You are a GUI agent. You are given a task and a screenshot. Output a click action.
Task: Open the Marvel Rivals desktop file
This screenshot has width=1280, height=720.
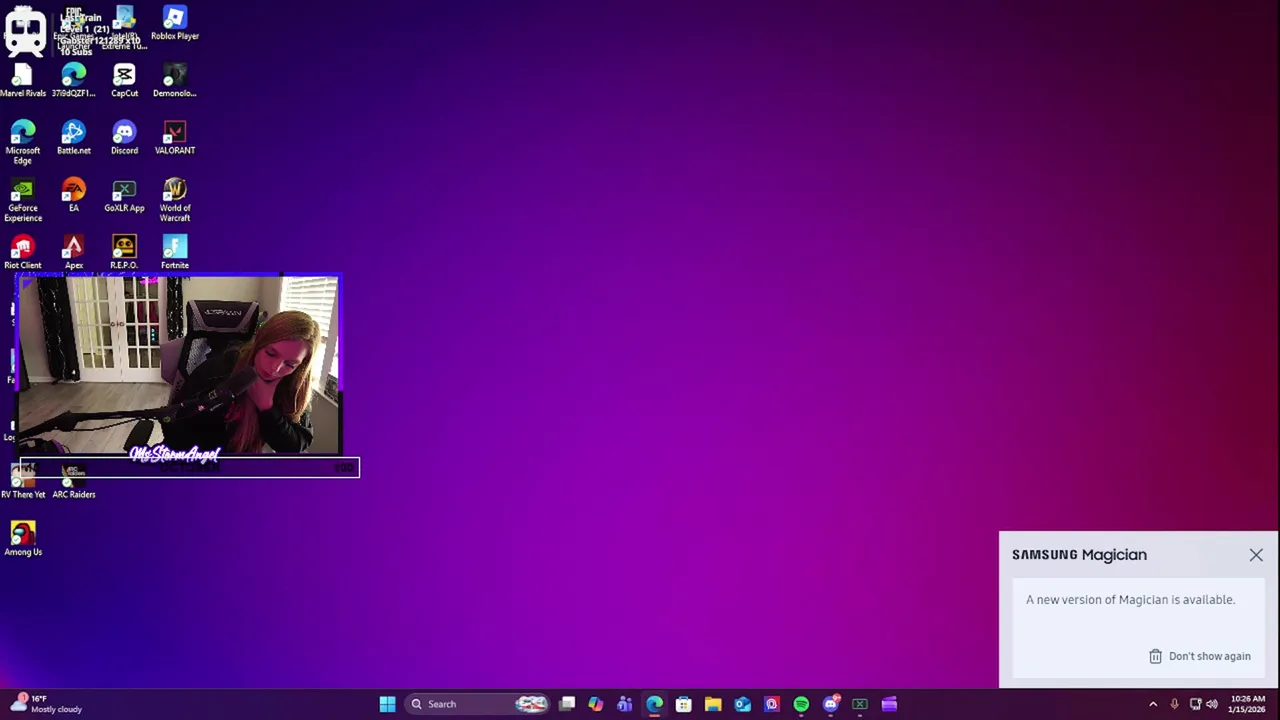point(23,81)
